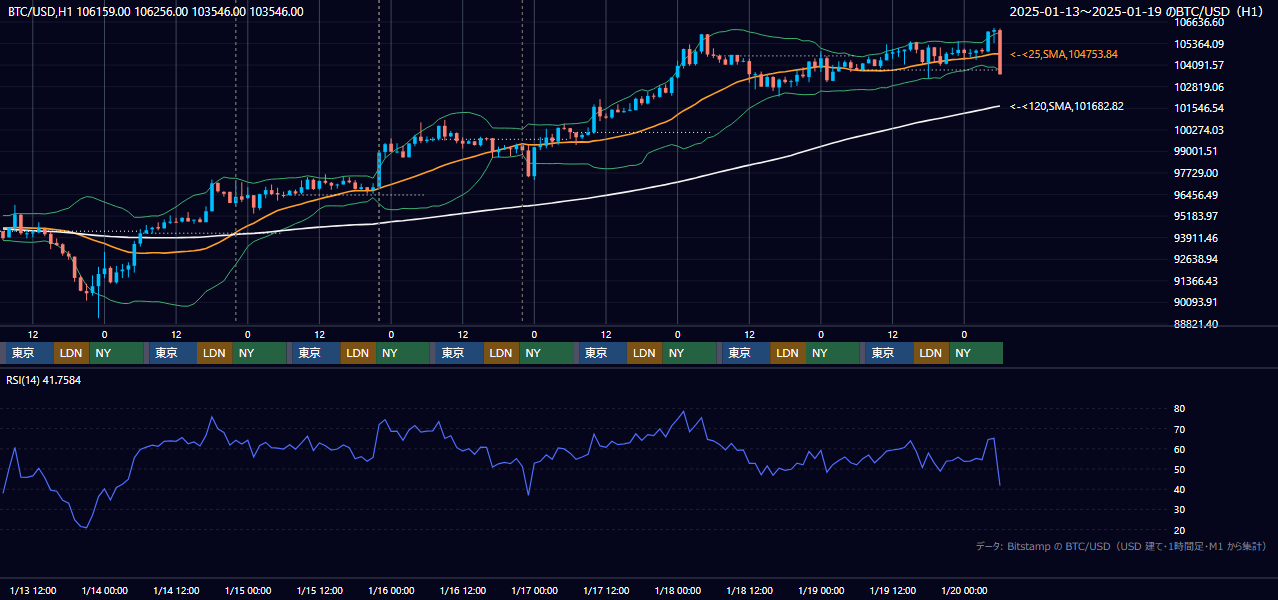Click the RSI(14) 41.7584 indicator label
This screenshot has width=1278, height=600.
[44, 380]
